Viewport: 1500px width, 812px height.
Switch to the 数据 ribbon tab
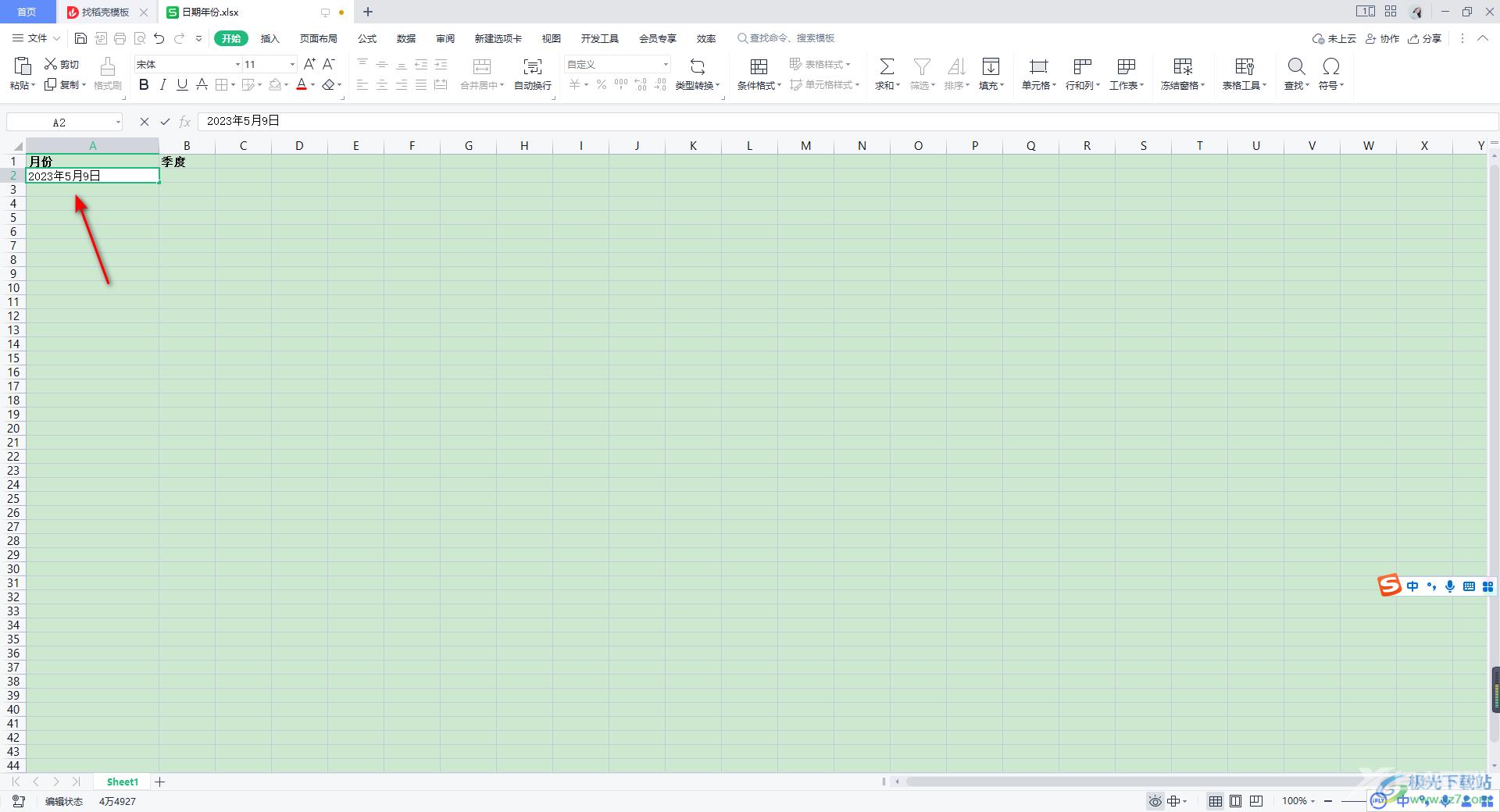[x=406, y=38]
